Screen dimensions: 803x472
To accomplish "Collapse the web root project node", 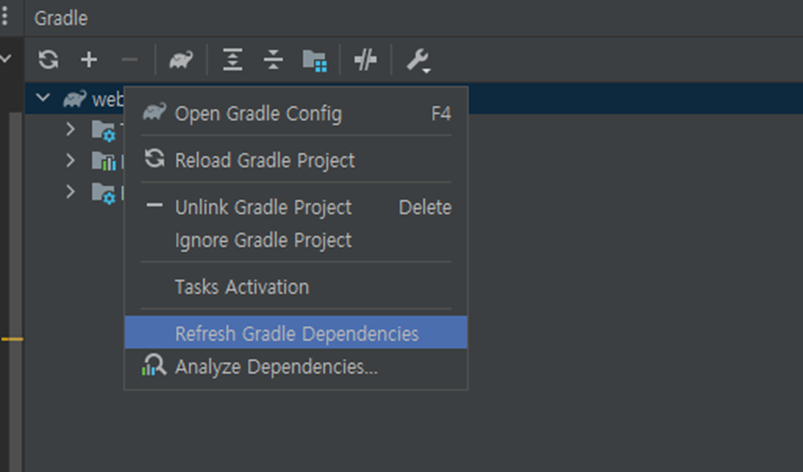I will (43, 97).
